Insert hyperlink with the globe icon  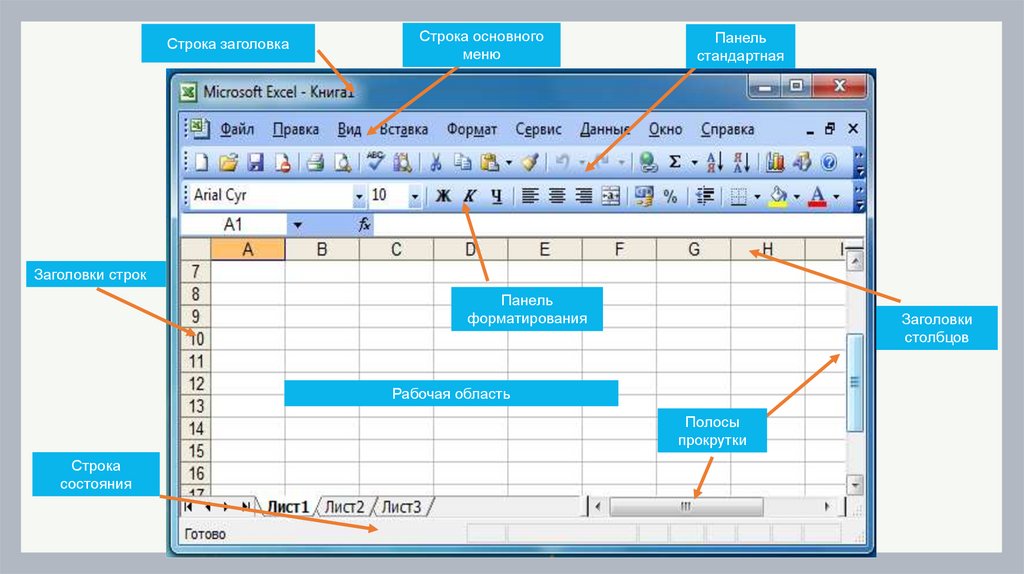point(648,162)
